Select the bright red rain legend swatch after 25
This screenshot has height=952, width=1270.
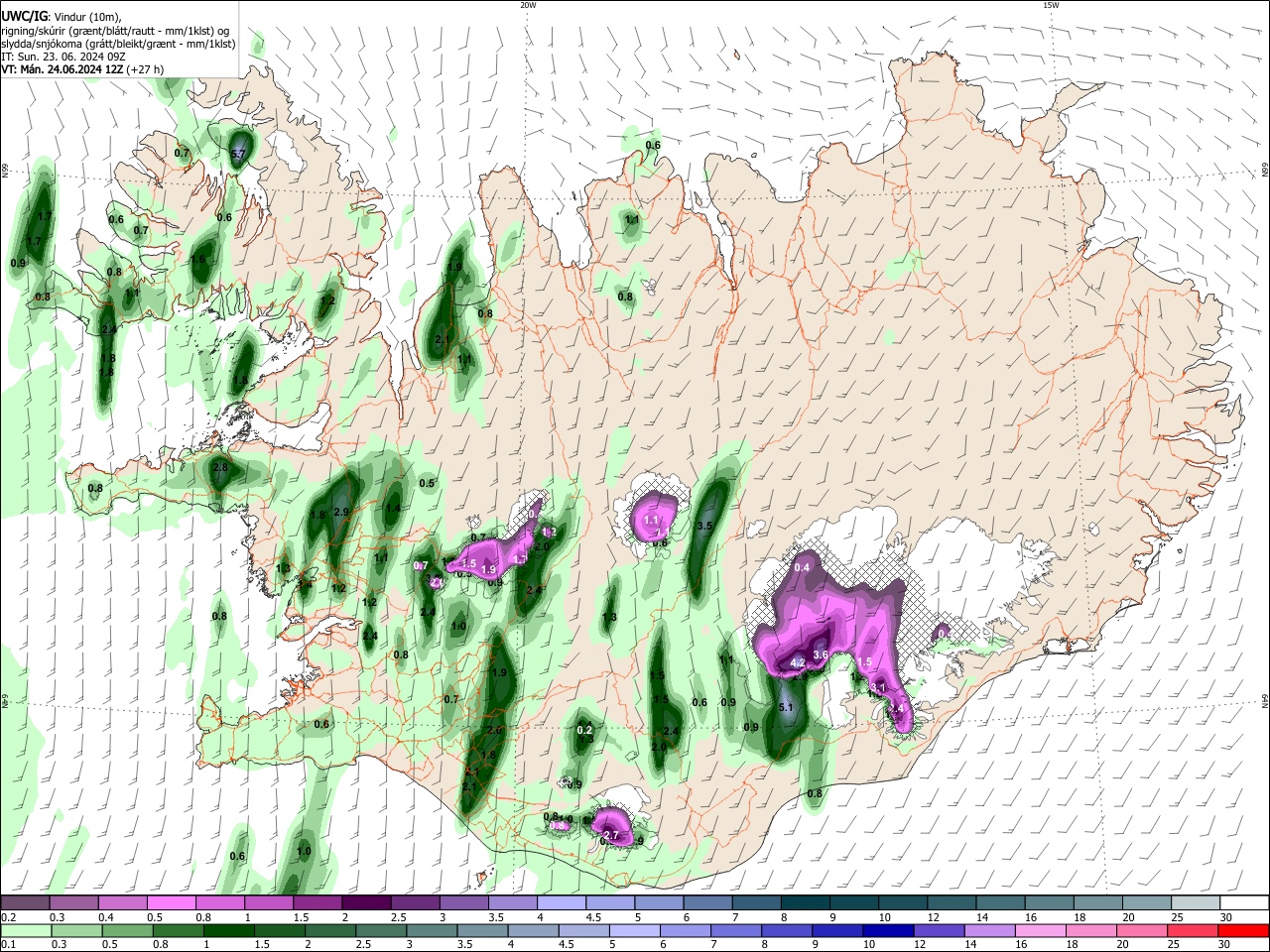point(1244,930)
